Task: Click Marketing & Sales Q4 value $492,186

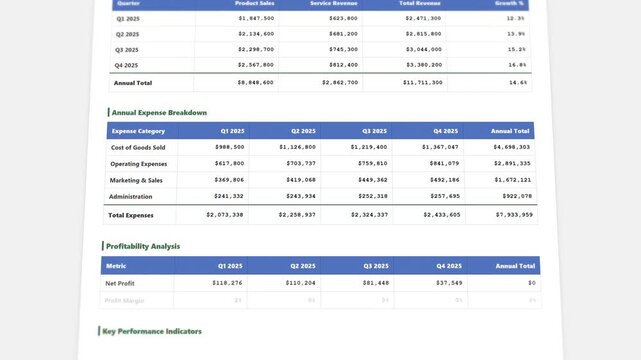Action: click(x=444, y=180)
